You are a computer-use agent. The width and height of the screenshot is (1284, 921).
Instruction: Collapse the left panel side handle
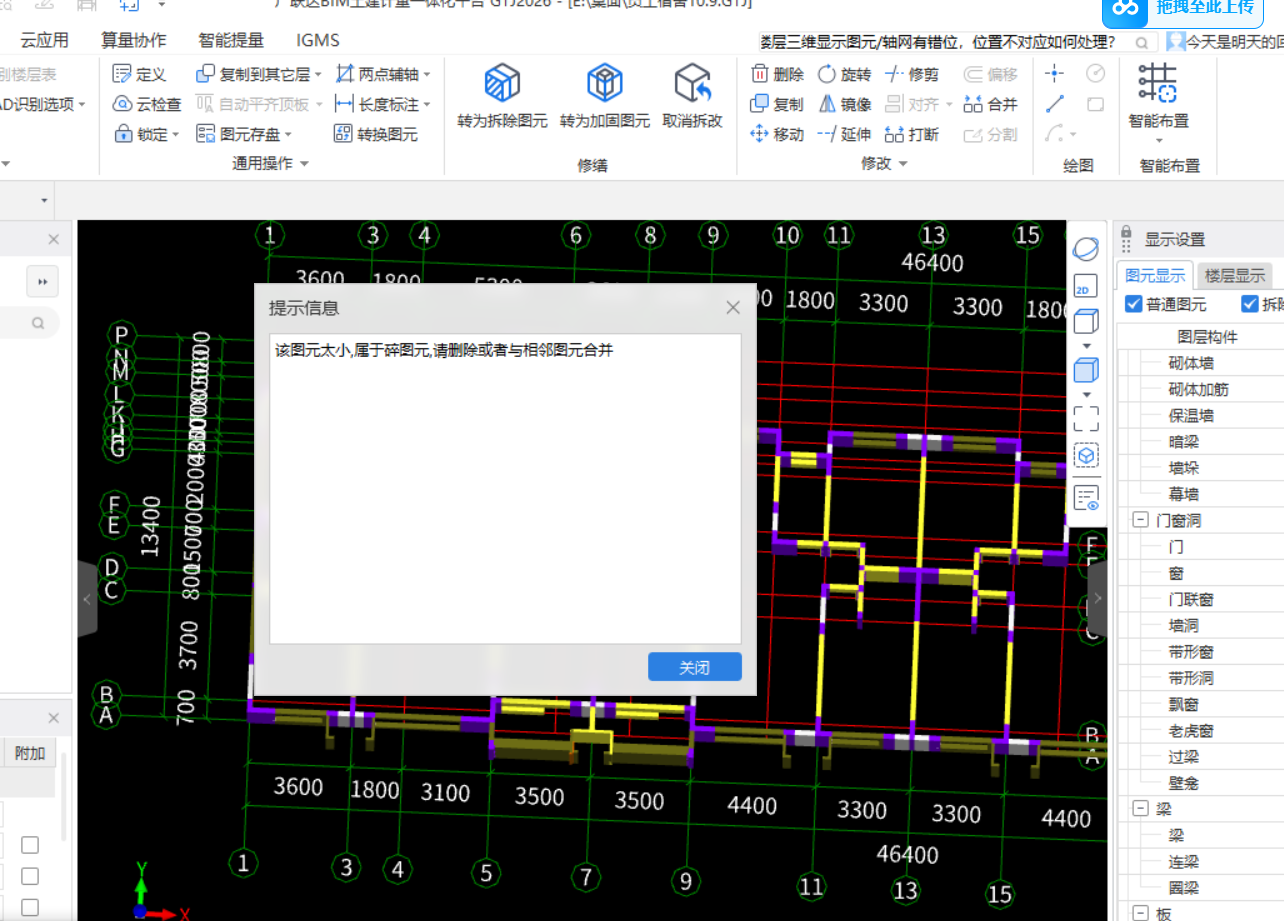coord(87,598)
